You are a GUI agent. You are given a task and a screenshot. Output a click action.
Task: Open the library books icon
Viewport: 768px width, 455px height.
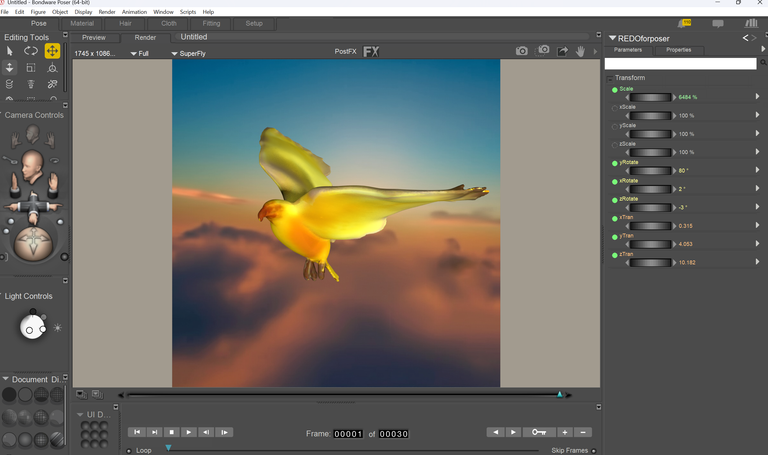coord(751,23)
